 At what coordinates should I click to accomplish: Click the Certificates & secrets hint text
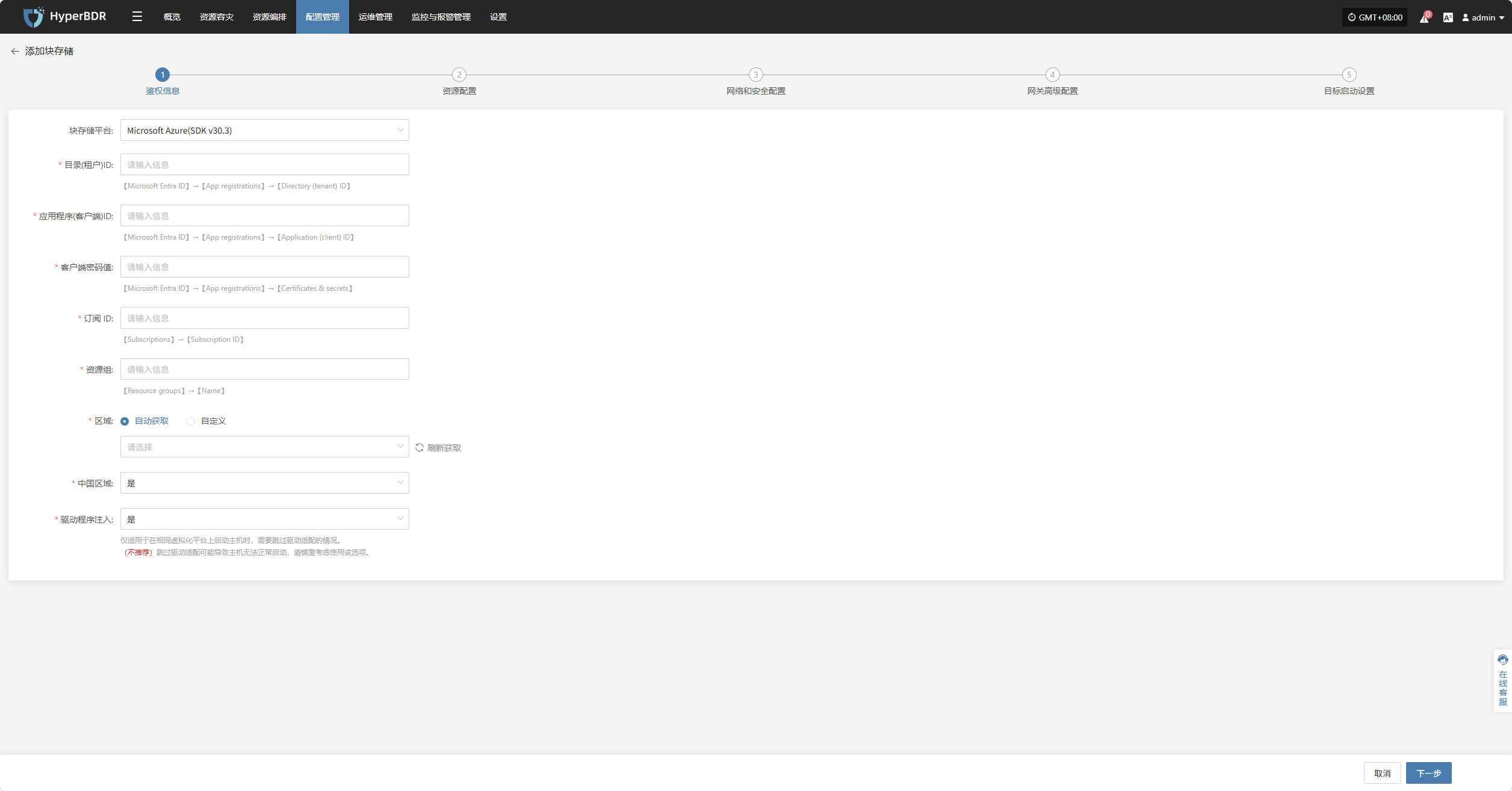[238, 288]
